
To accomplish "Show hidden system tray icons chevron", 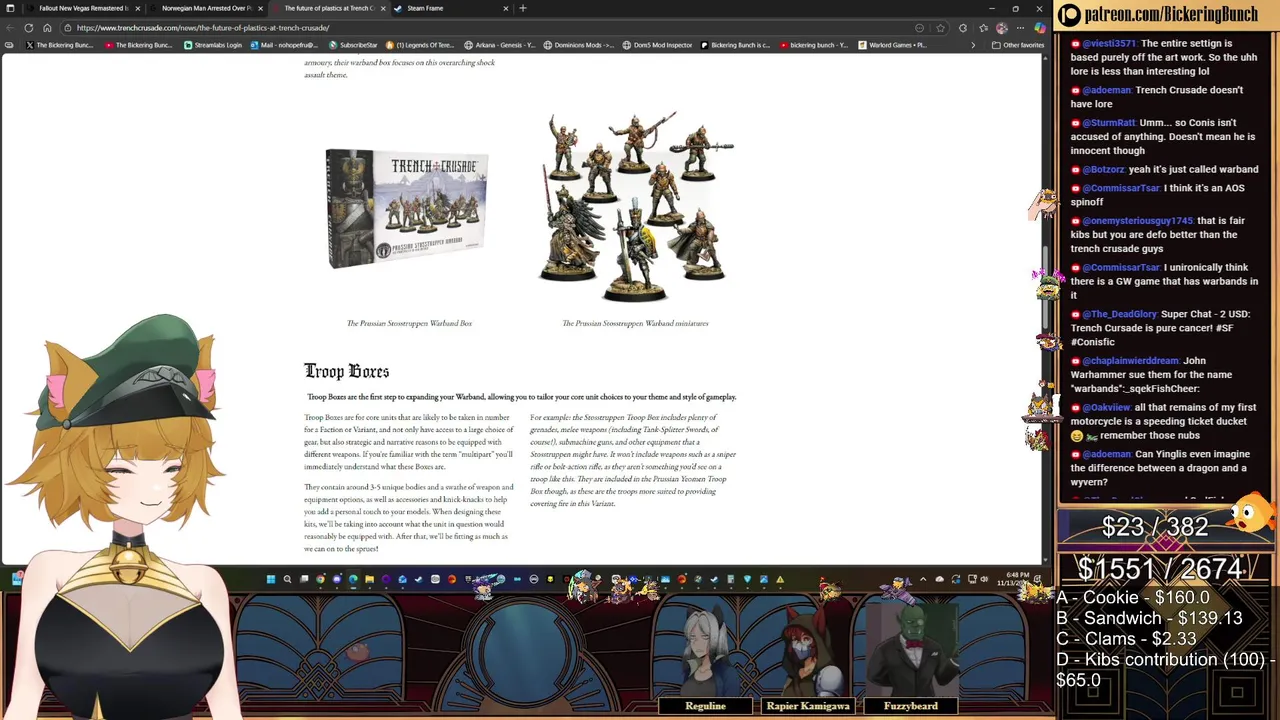I will click(x=923, y=579).
